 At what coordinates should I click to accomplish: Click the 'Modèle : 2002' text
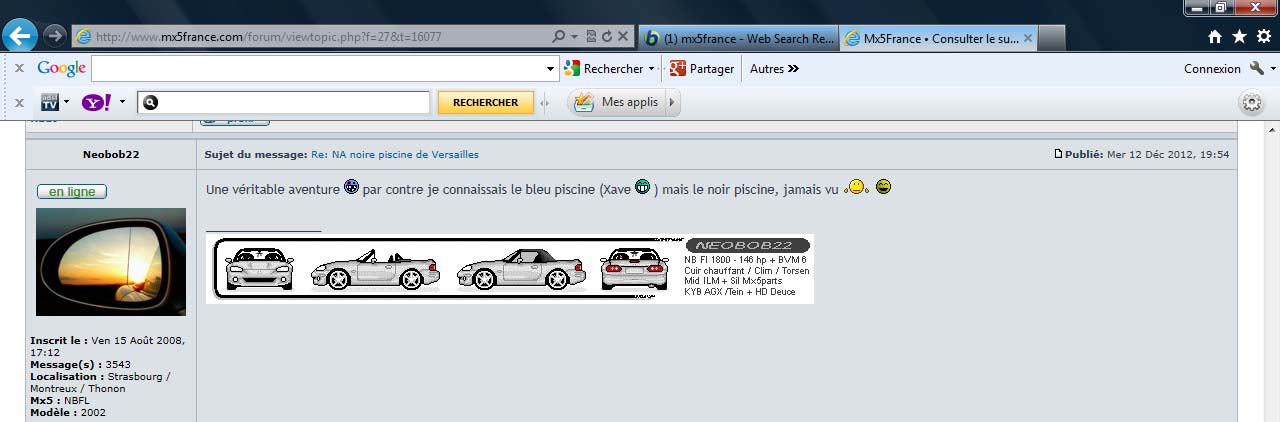click(x=68, y=412)
